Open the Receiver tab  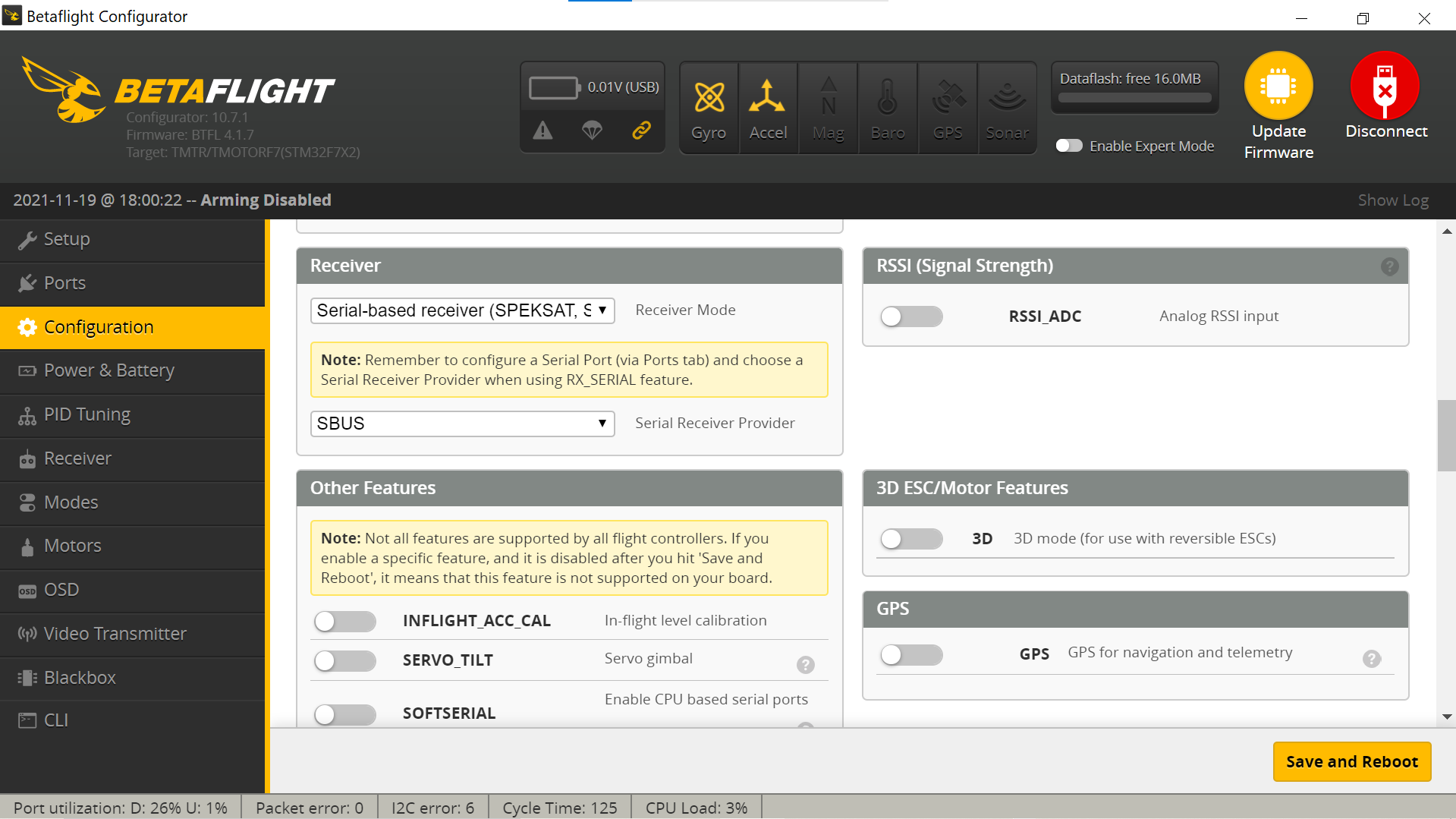[x=133, y=458]
